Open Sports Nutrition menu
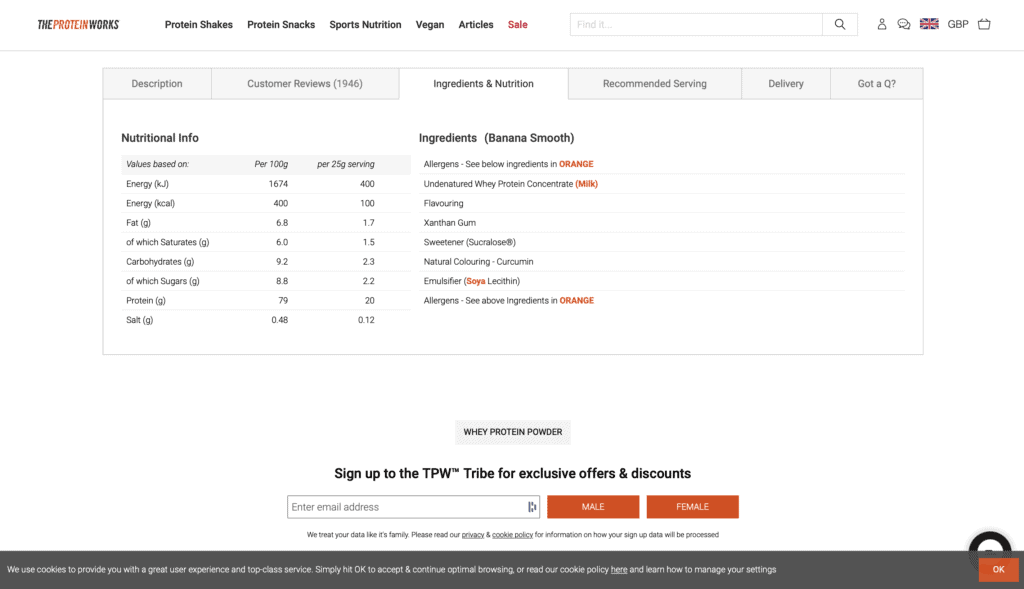 coord(365,25)
